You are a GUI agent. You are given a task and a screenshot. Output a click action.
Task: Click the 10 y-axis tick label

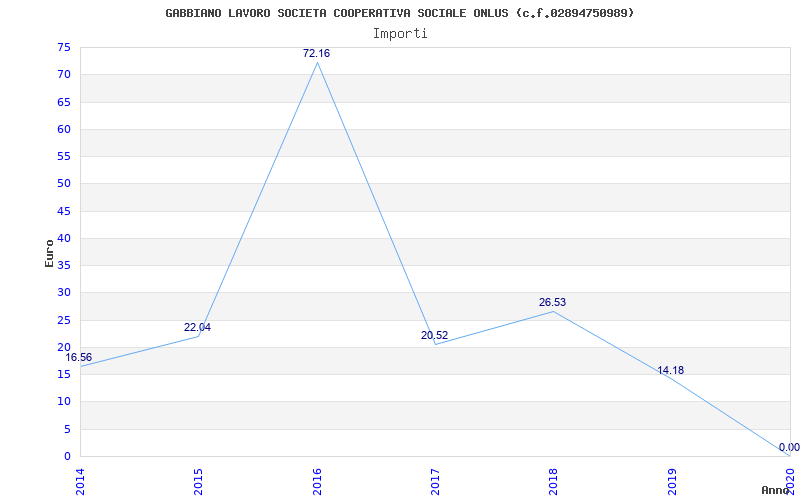coord(64,402)
